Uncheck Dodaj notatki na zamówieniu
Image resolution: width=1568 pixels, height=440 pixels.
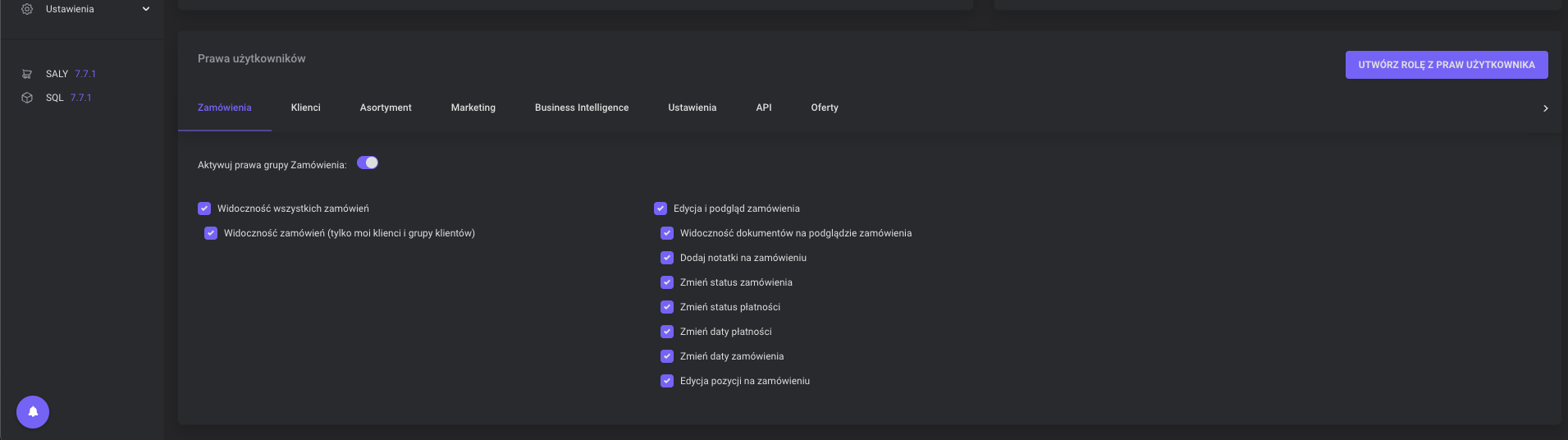click(x=667, y=258)
